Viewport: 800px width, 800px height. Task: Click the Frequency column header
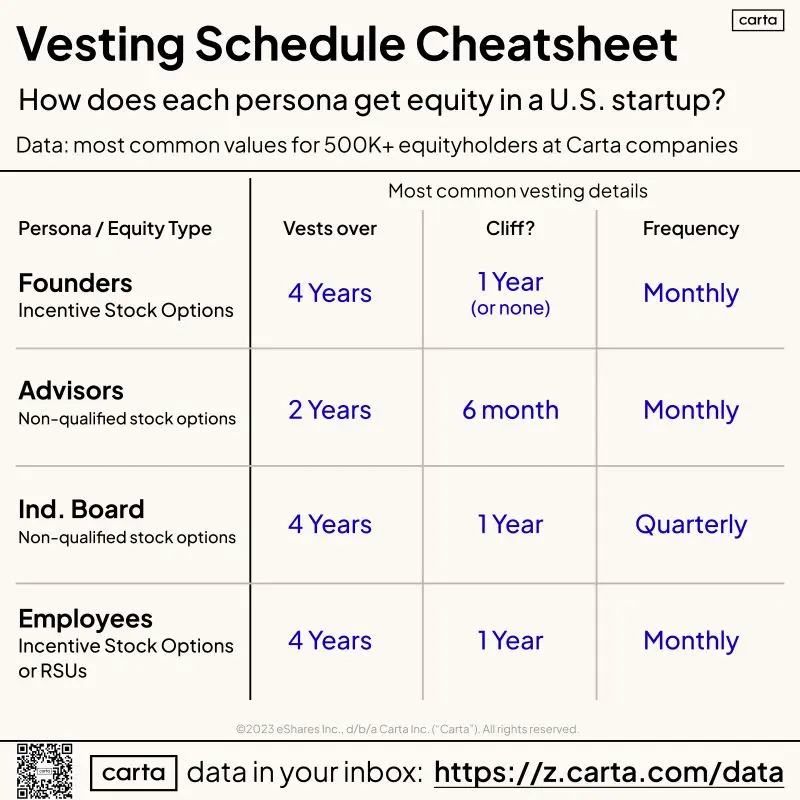click(x=691, y=229)
